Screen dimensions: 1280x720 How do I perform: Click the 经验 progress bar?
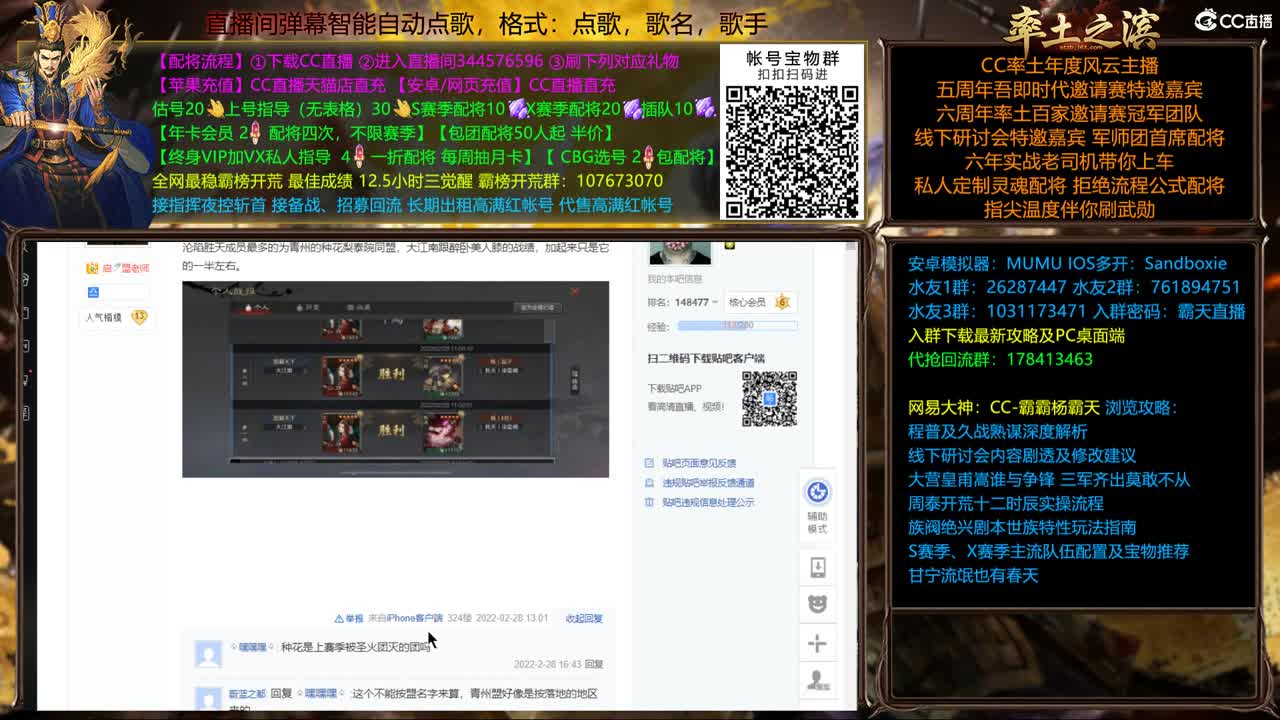[x=737, y=326]
